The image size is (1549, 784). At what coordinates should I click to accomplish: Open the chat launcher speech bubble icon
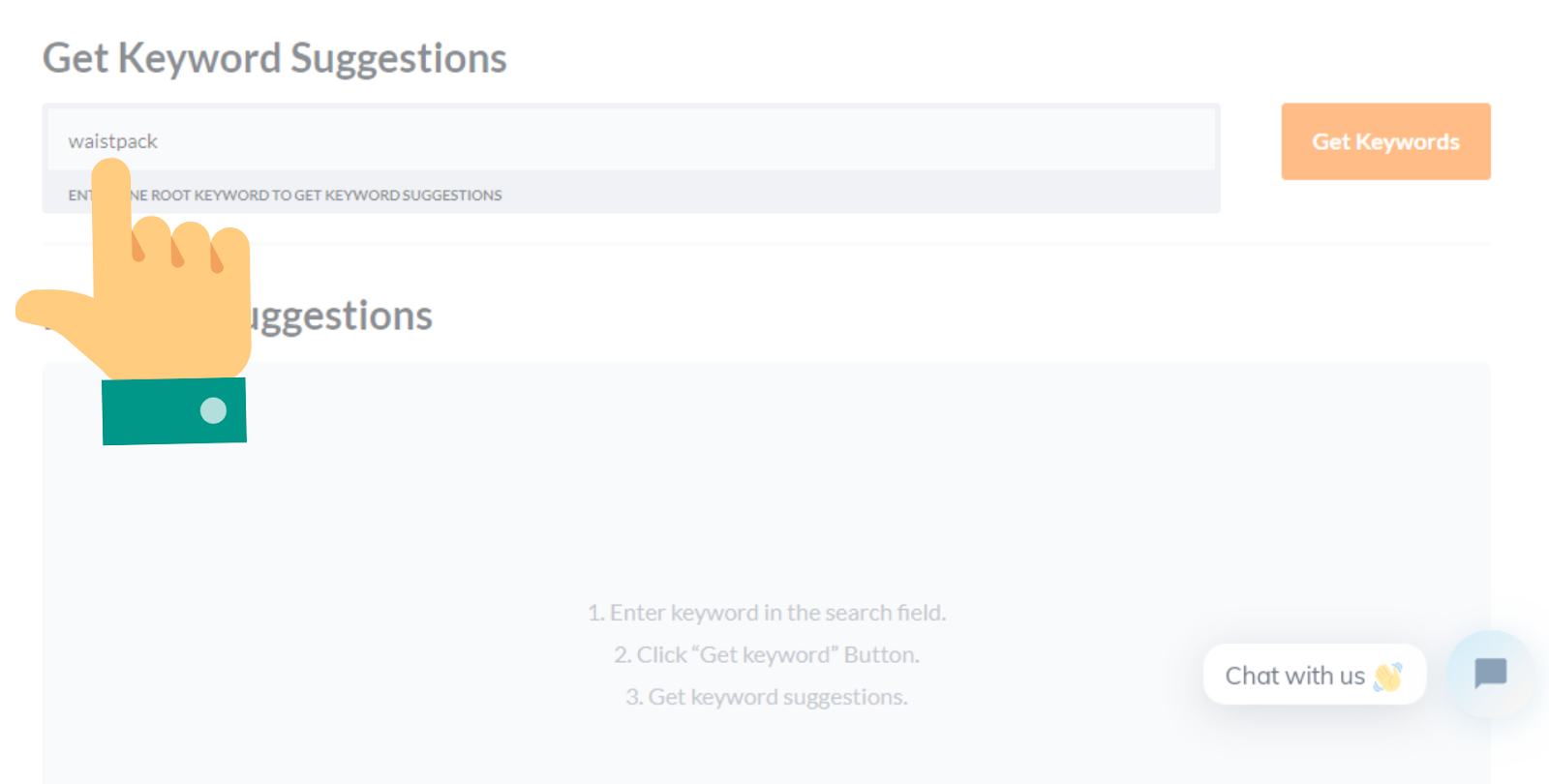(x=1490, y=673)
